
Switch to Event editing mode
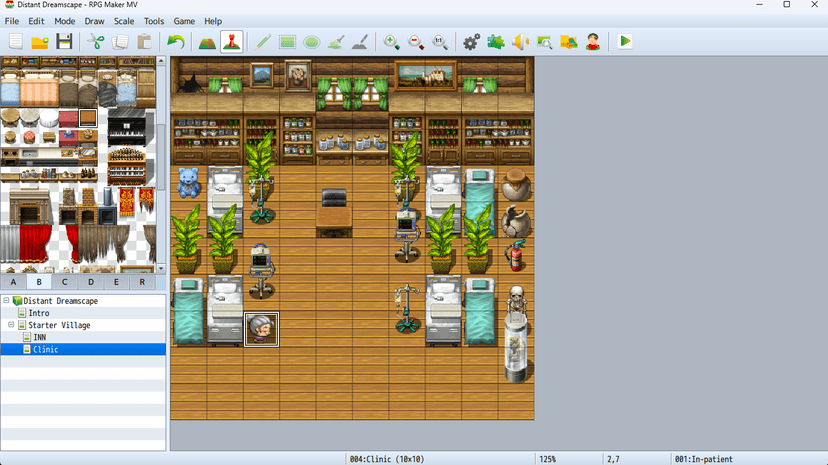[x=232, y=42]
